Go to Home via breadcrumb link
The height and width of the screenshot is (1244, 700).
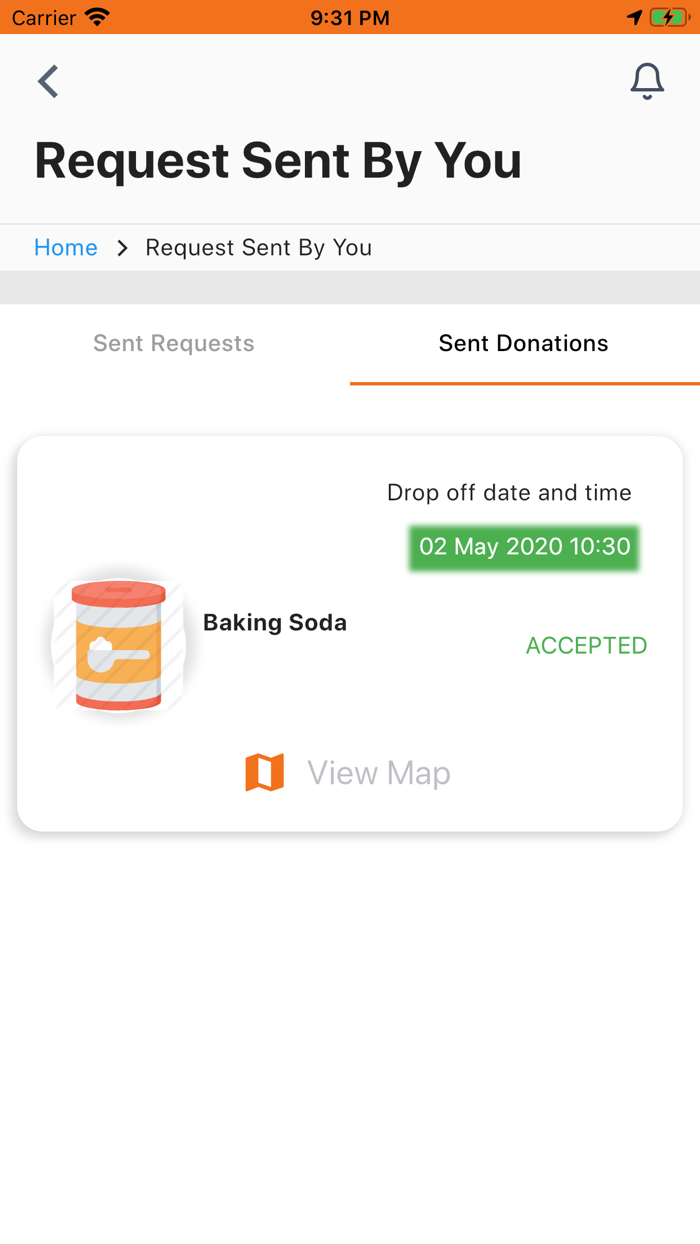[66, 248]
